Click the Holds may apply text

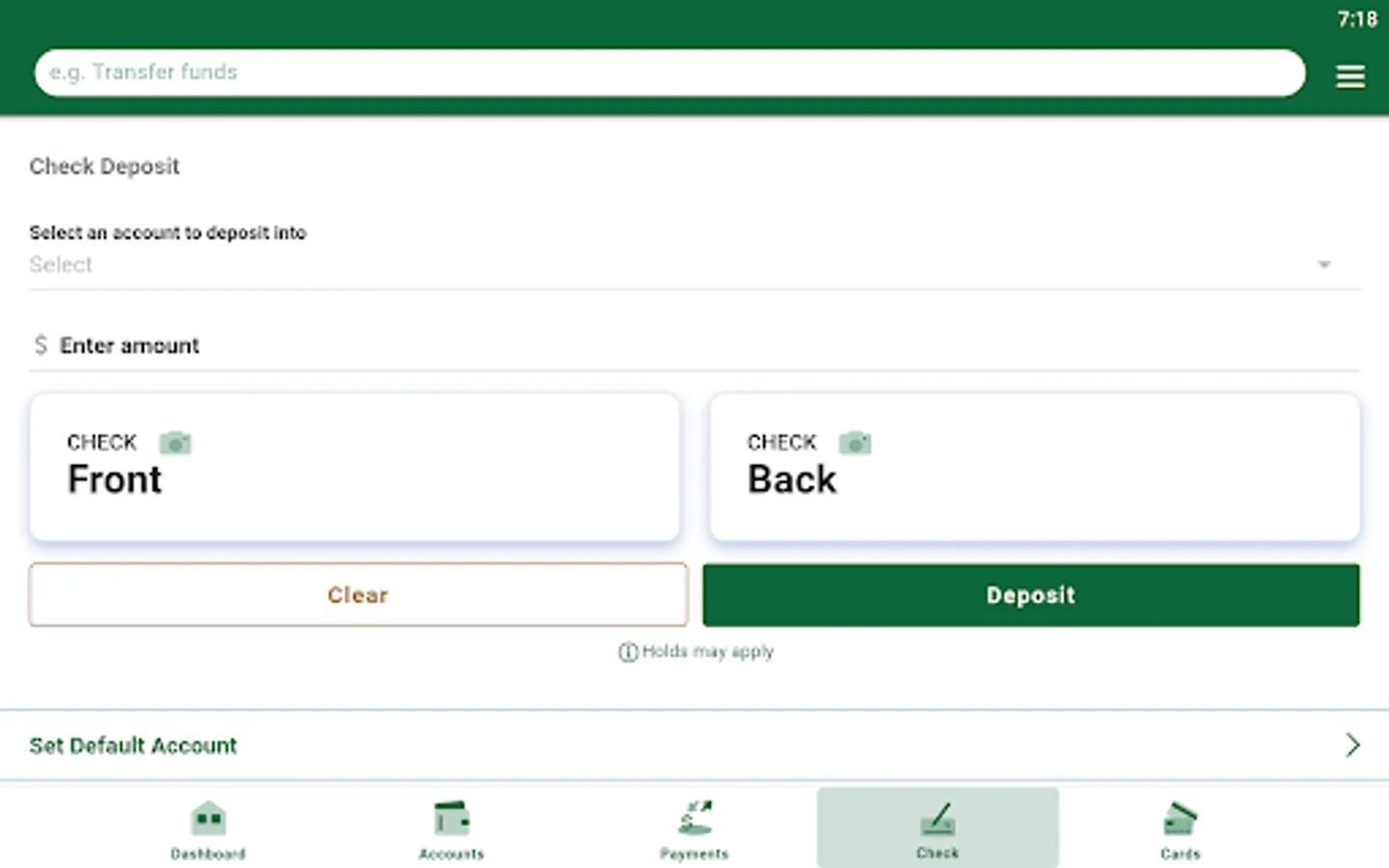click(708, 652)
